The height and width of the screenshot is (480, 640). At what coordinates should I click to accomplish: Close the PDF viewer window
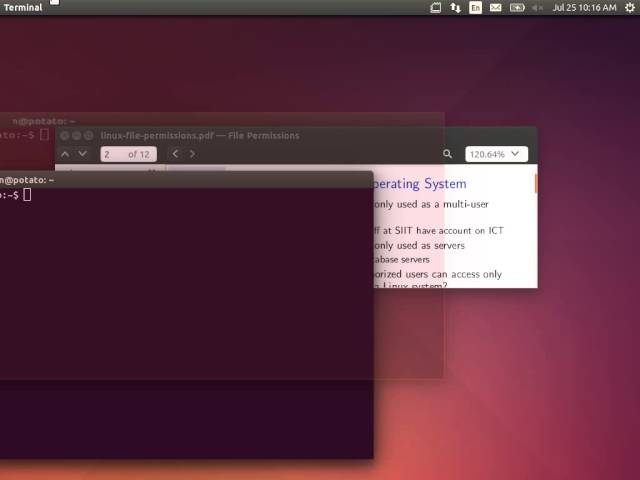coord(64,136)
